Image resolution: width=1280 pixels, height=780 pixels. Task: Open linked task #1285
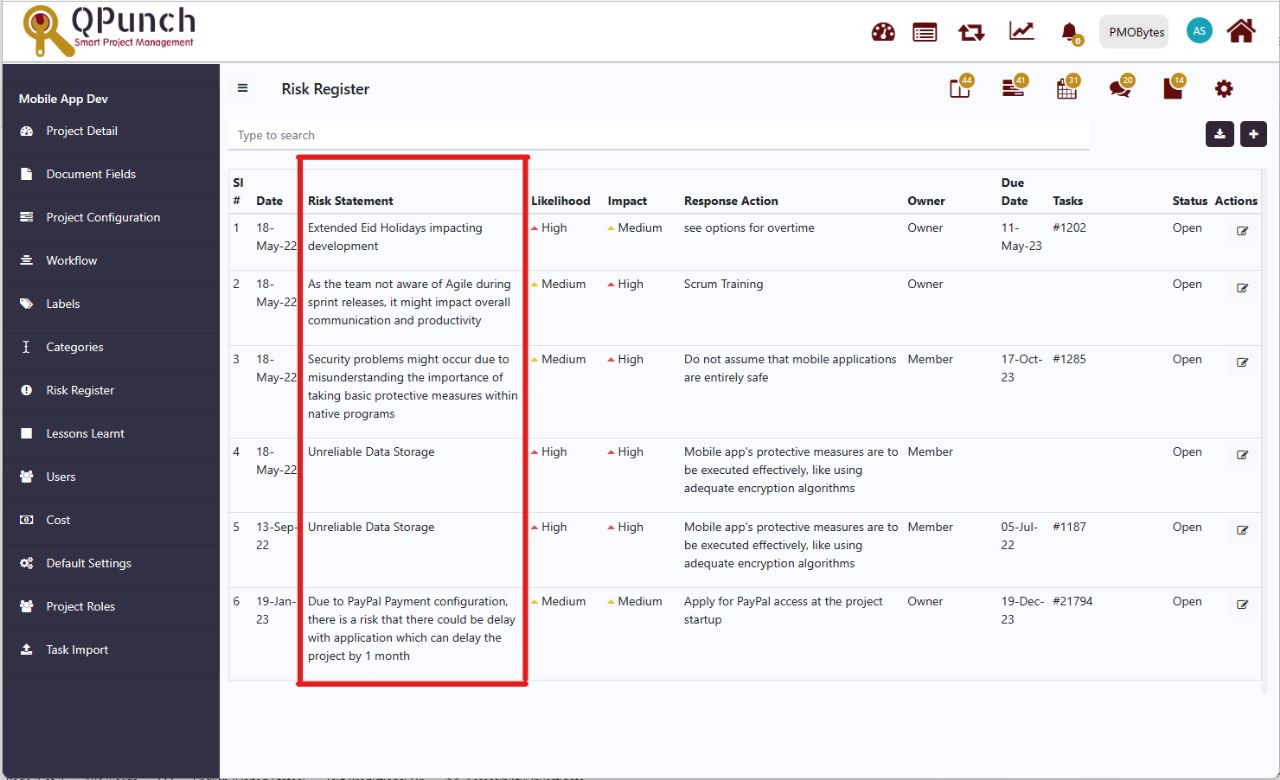point(1069,359)
